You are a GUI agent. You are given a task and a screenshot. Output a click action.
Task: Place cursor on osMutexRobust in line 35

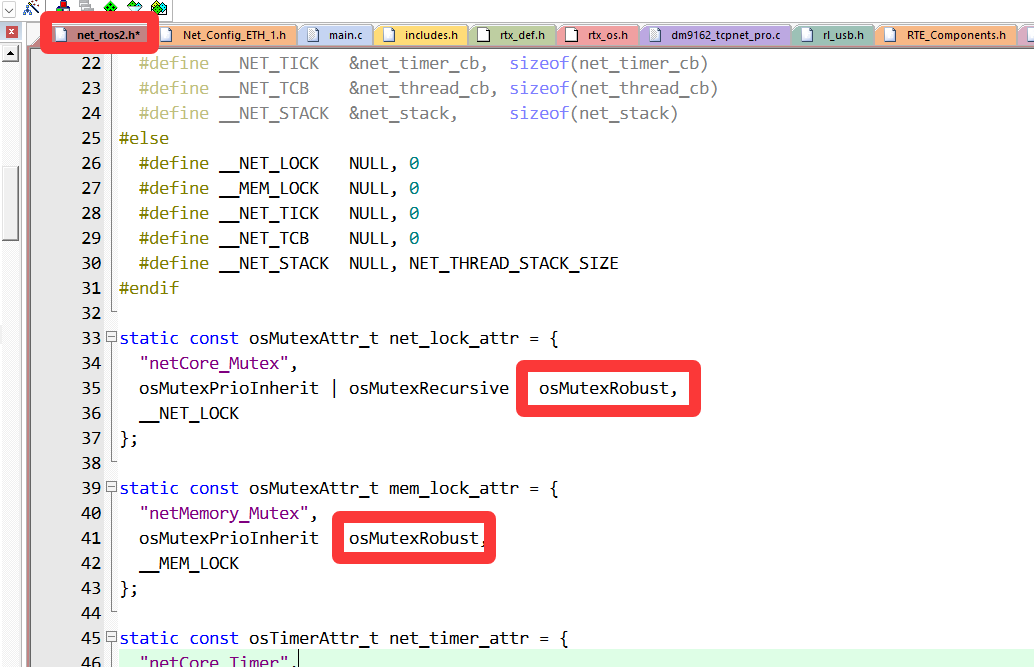603,388
